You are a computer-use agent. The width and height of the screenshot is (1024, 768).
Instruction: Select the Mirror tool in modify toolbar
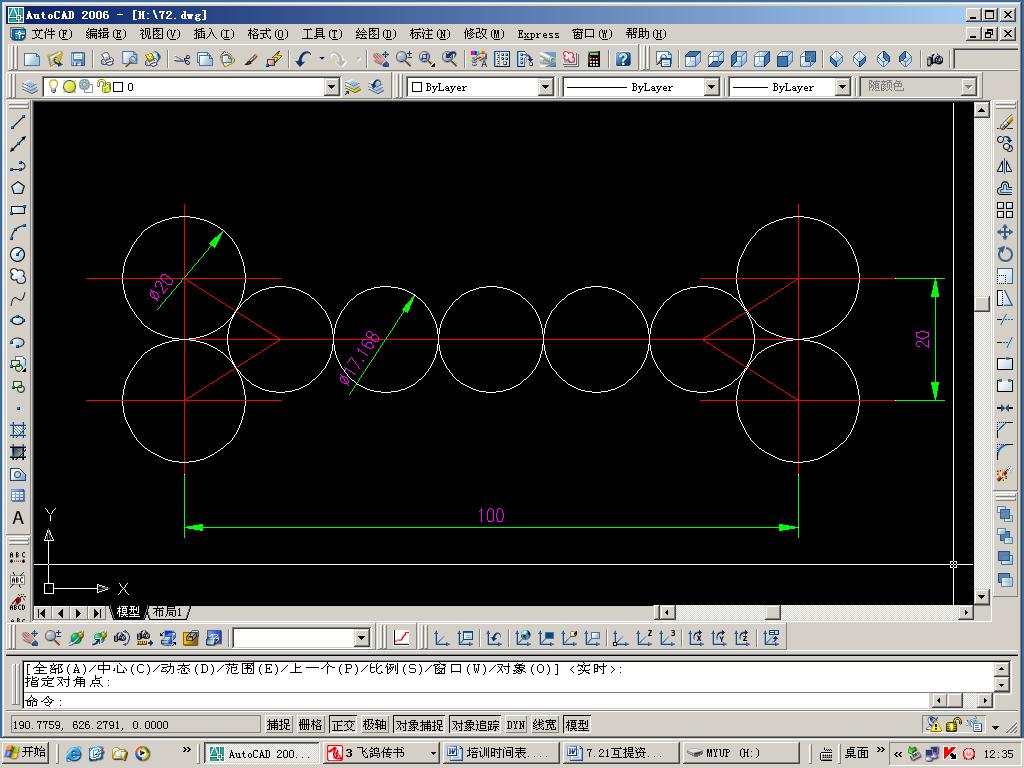tap(1005, 166)
